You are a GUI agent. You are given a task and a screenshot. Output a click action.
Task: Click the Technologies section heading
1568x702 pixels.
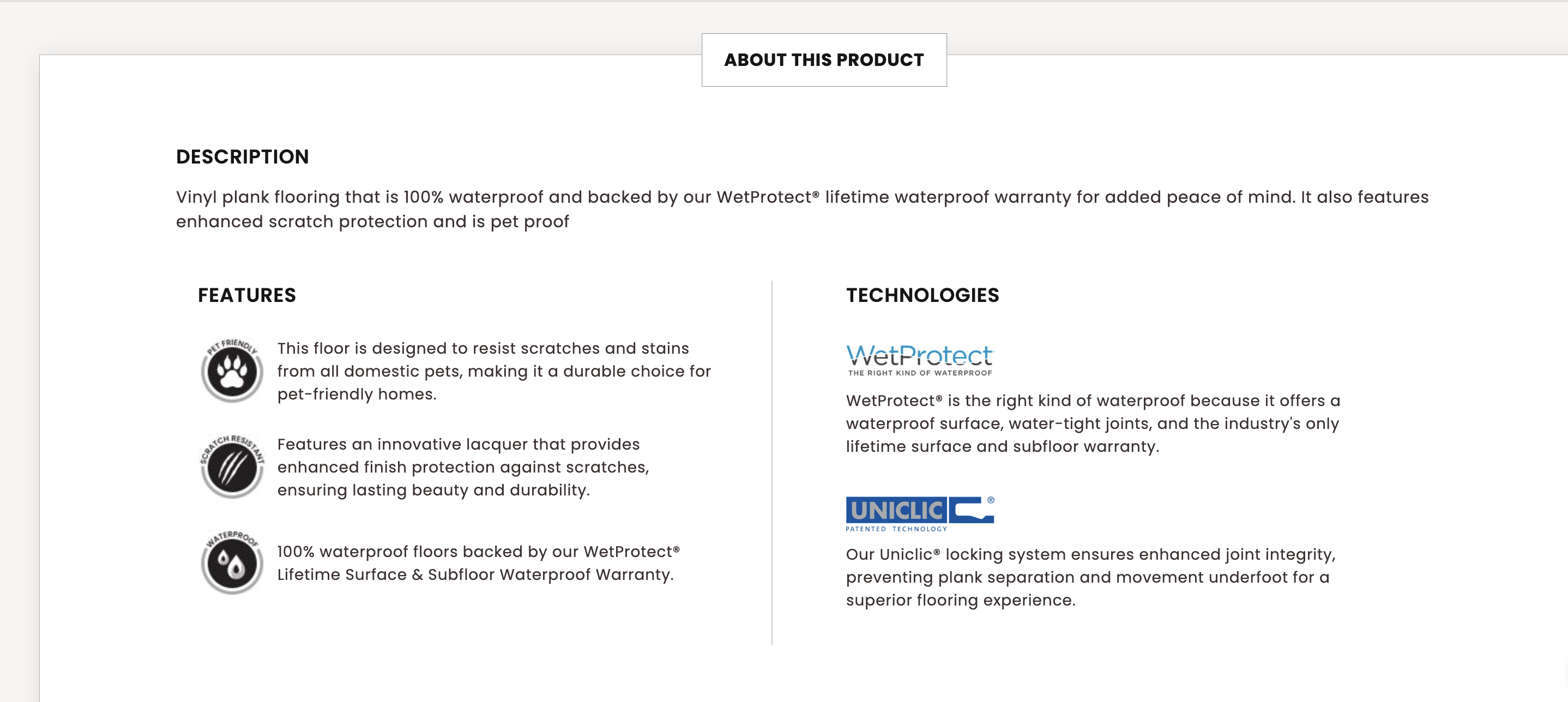pos(922,295)
